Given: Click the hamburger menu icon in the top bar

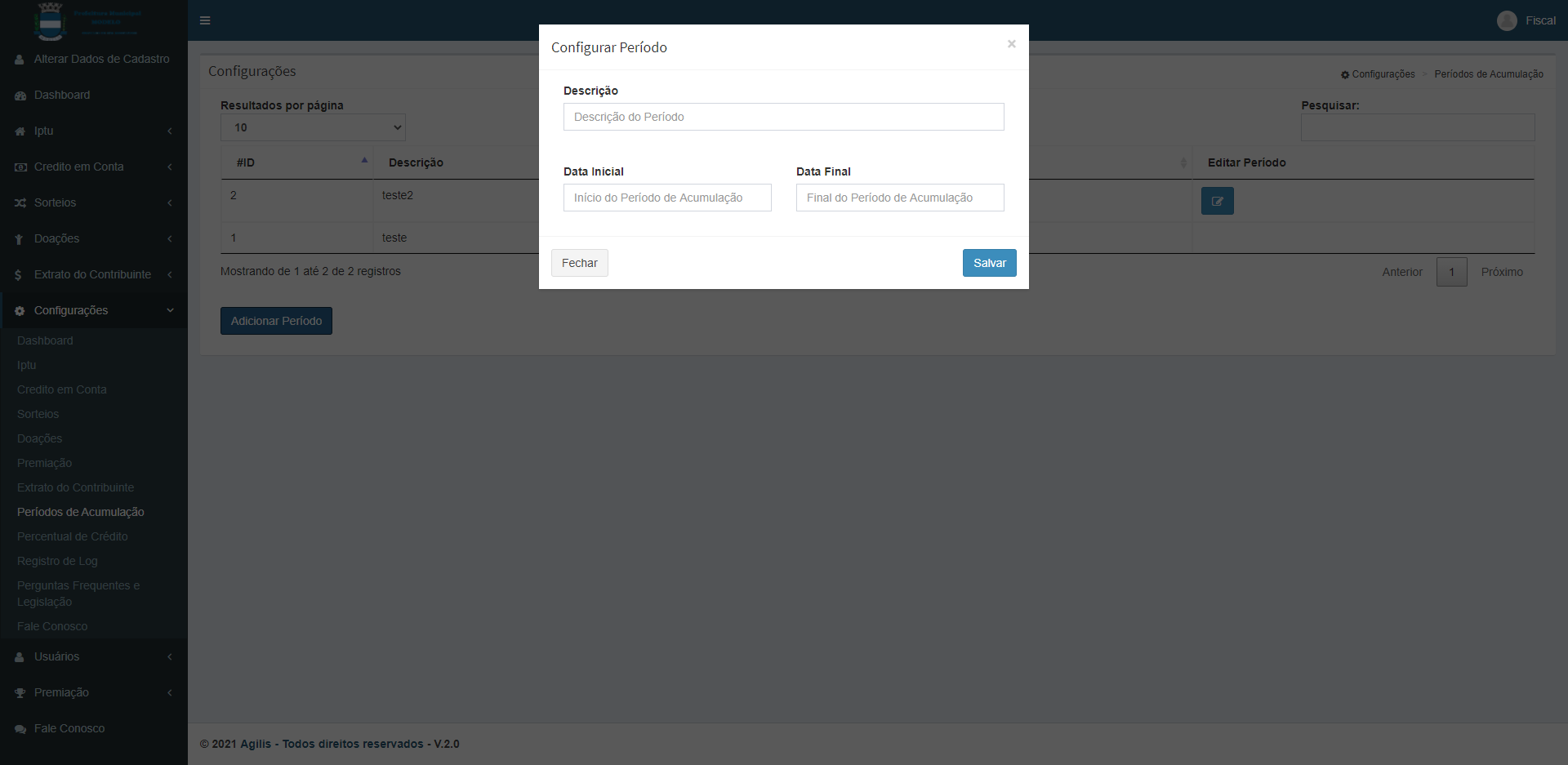Looking at the screenshot, I should 205,20.
